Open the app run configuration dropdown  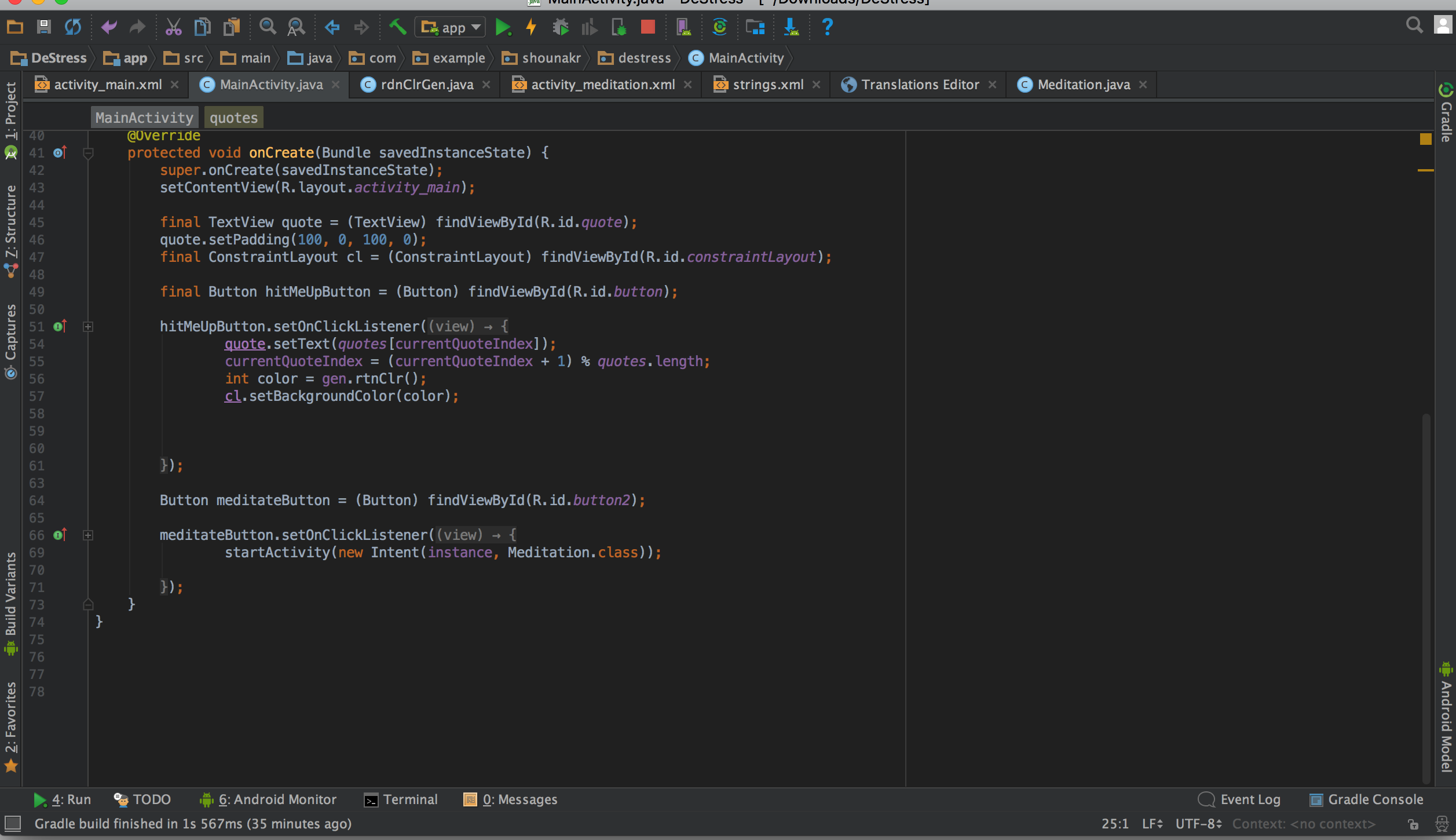tap(450, 27)
